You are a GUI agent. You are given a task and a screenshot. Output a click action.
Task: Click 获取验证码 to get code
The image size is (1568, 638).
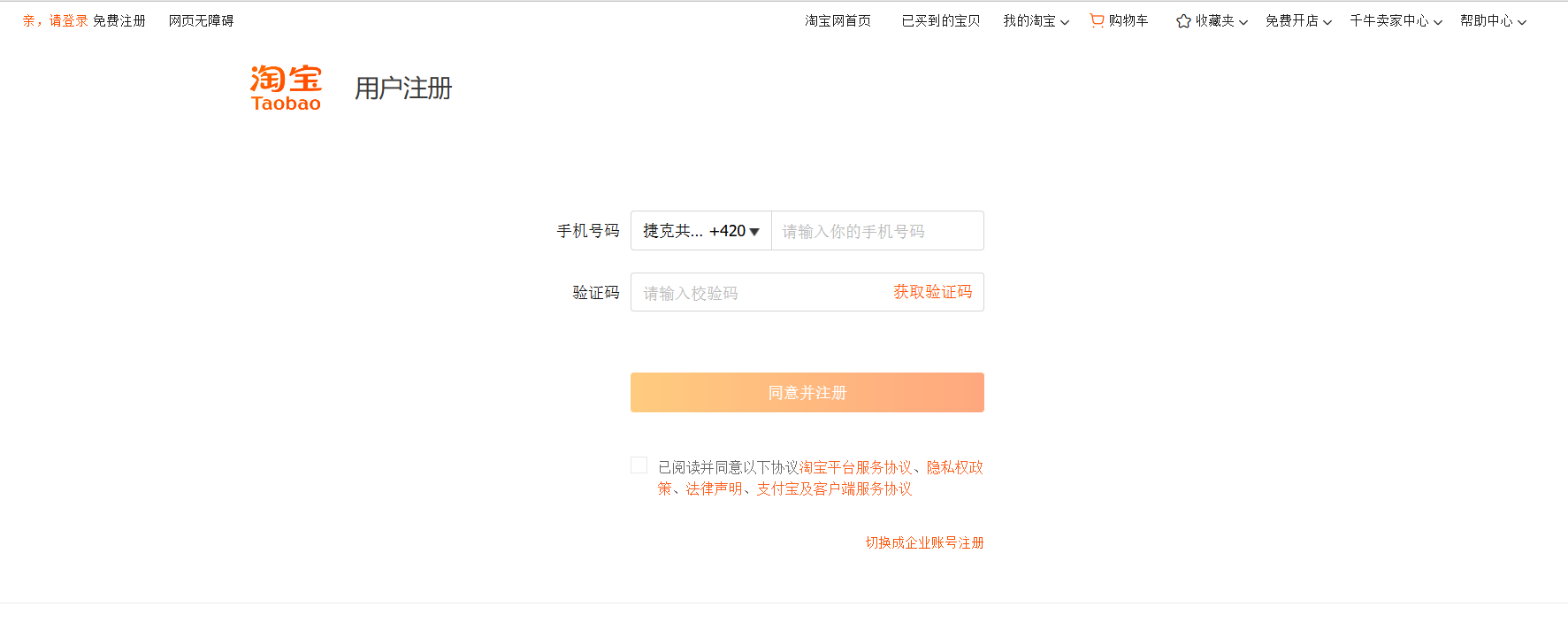[932, 292]
